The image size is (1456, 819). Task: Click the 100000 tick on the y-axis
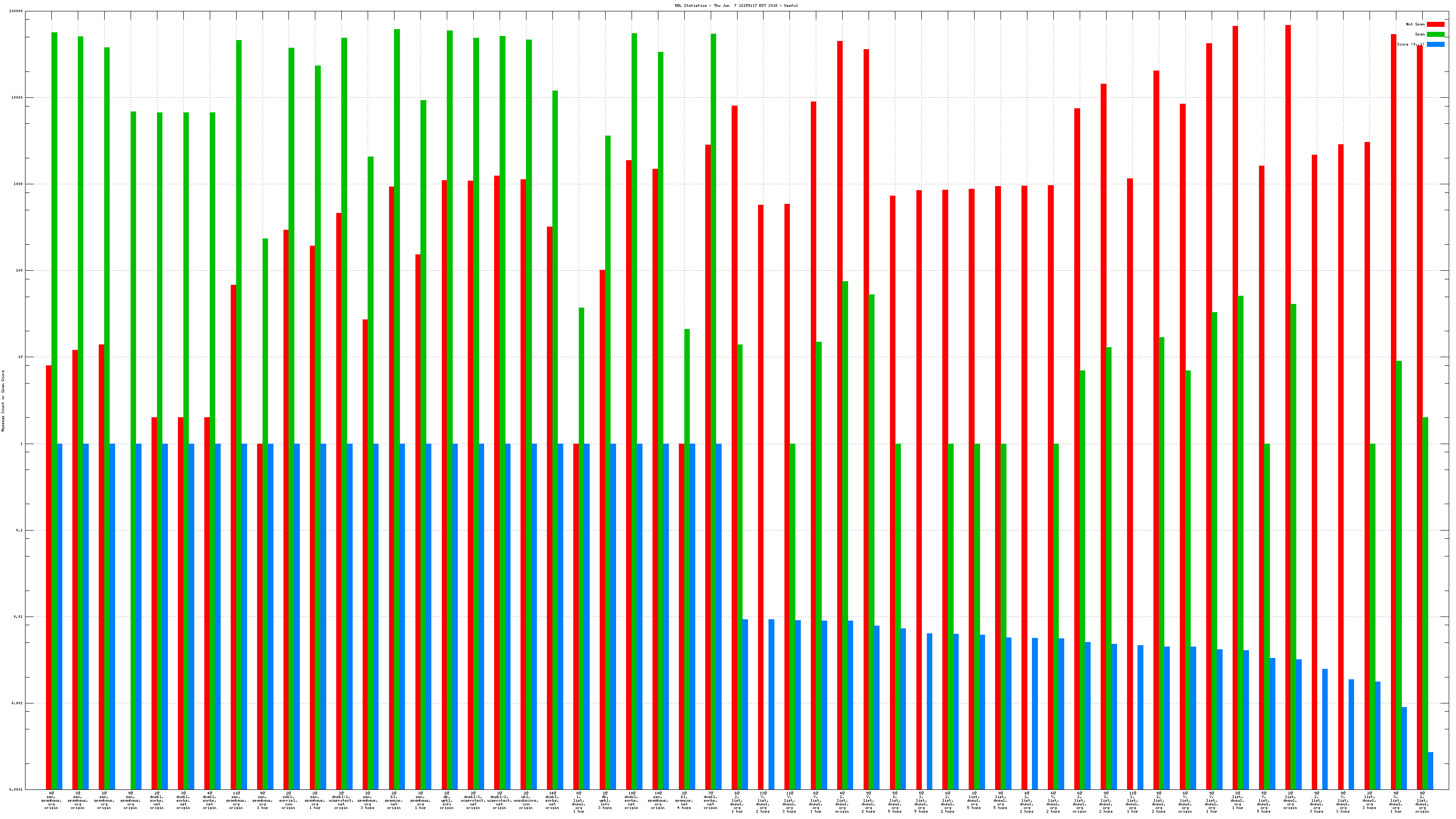coord(16,11)
